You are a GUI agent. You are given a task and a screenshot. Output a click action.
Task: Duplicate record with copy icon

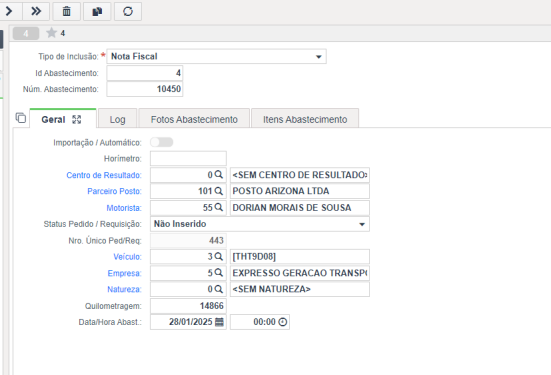pos(97,11)
